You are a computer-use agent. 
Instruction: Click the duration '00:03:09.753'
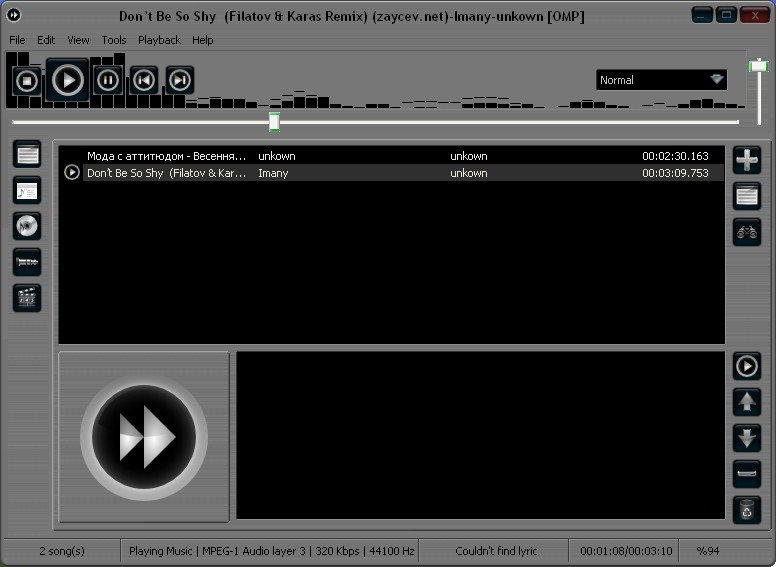pyautogui.click(x=675, y=173)
